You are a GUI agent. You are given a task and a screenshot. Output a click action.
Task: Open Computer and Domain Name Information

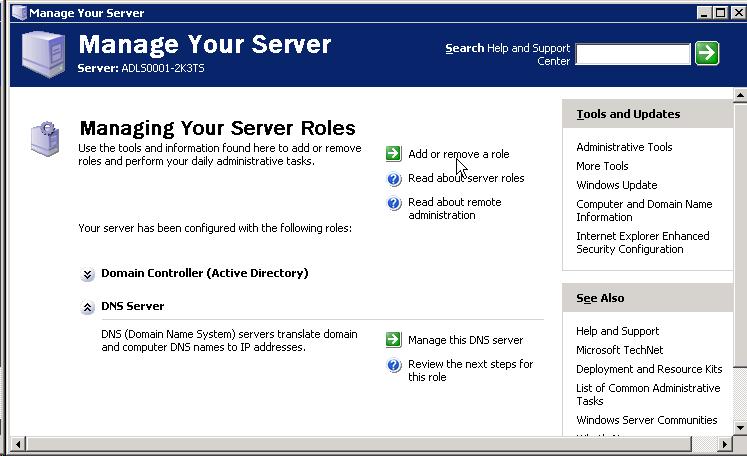pyautogui.click(x=644, y=210)
